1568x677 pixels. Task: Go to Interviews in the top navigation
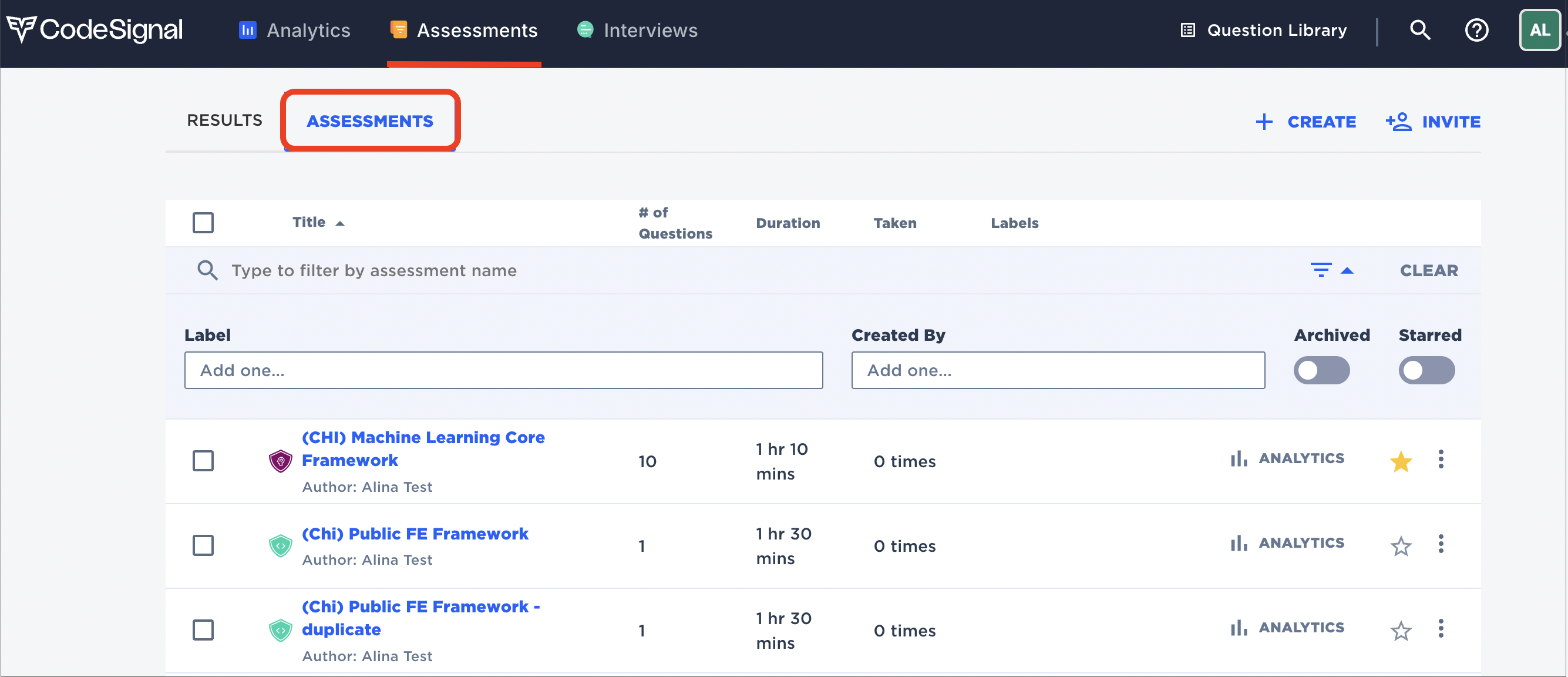pos(637,30)
